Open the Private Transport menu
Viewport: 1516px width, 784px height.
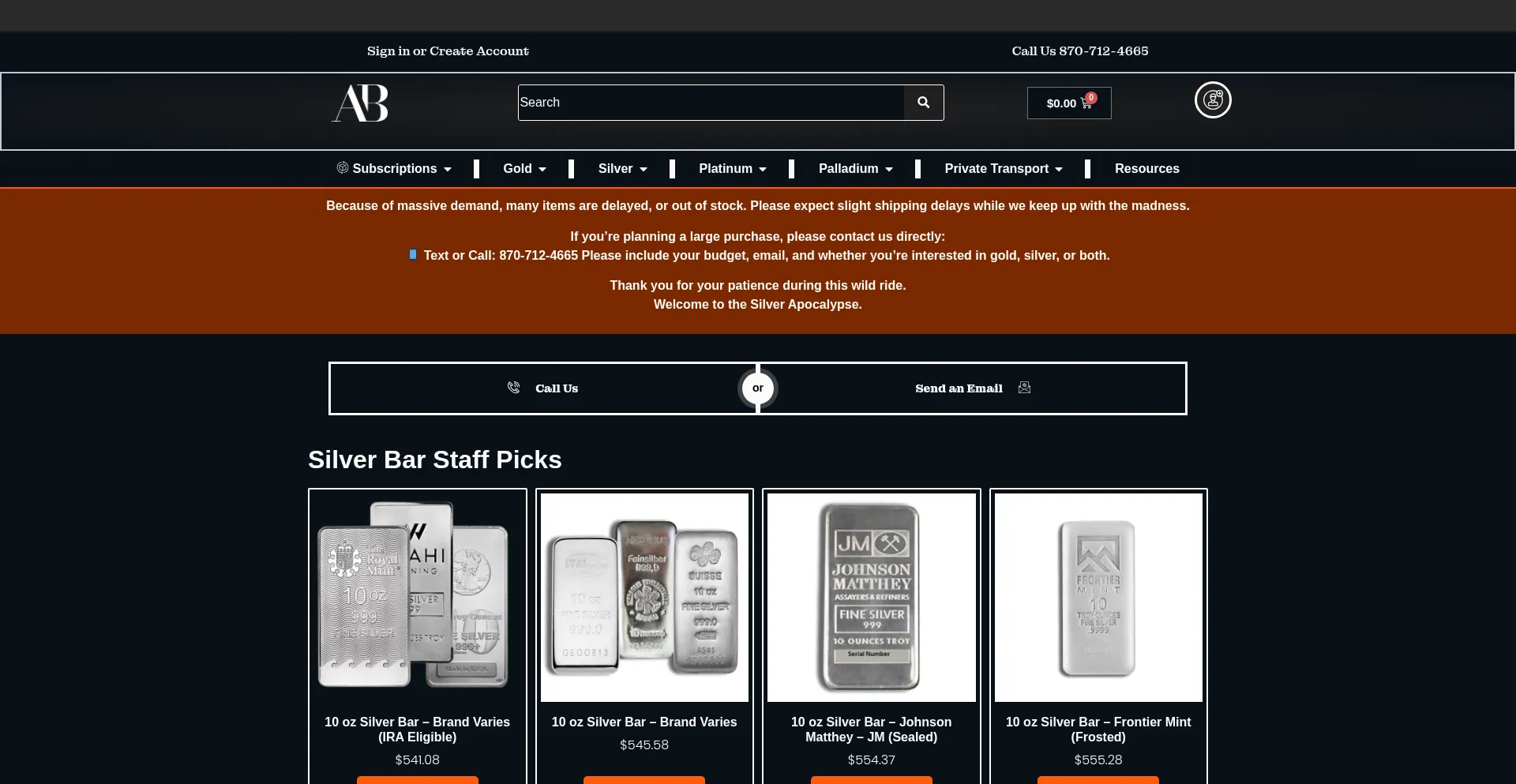tap(1003, 168)
